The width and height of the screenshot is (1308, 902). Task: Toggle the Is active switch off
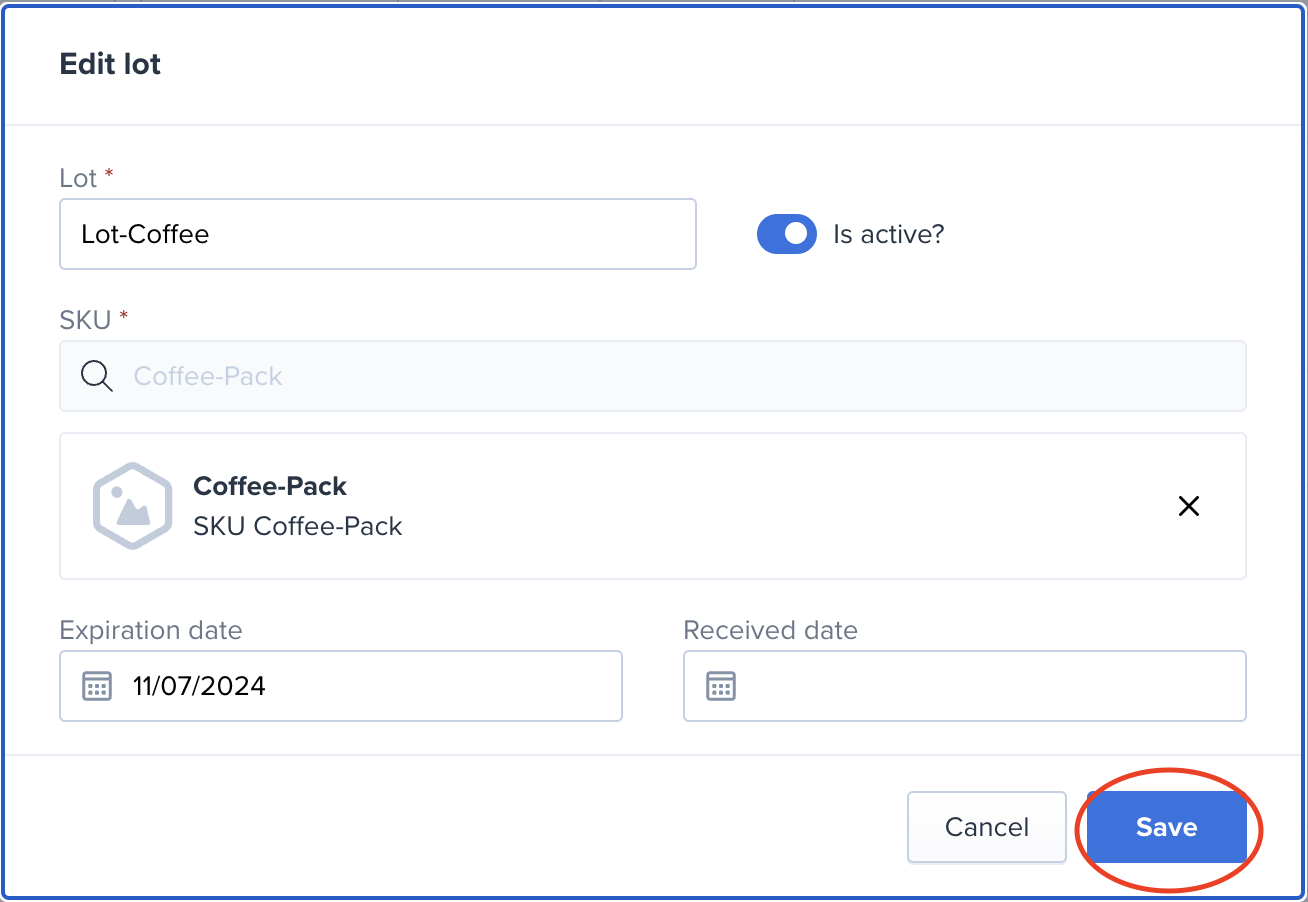(x=787, y=234)
